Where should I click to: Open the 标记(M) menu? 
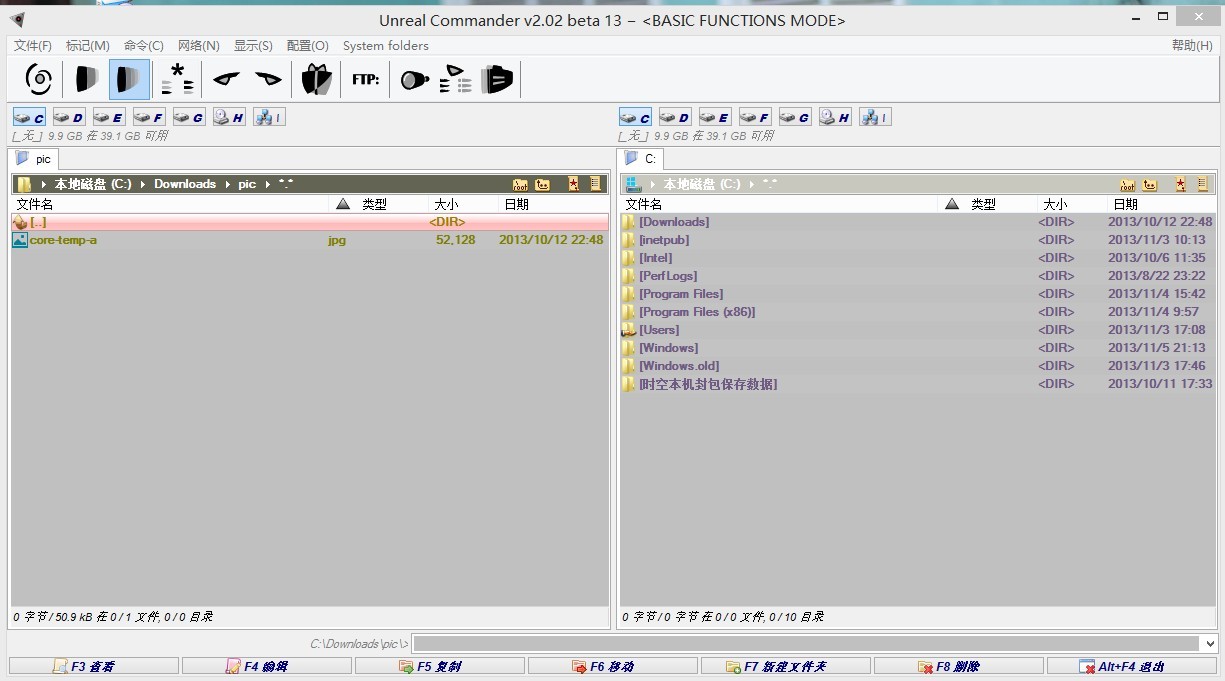(88, 46)
